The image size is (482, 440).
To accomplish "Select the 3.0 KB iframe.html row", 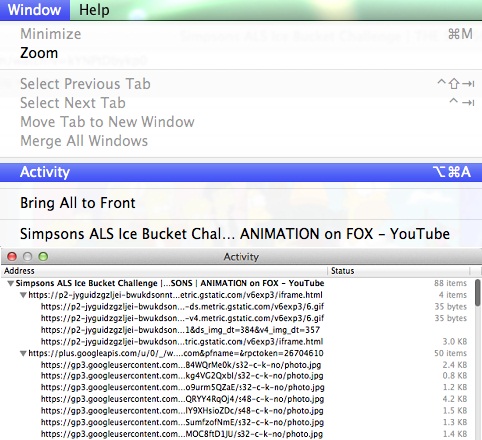I will (237, 342).
